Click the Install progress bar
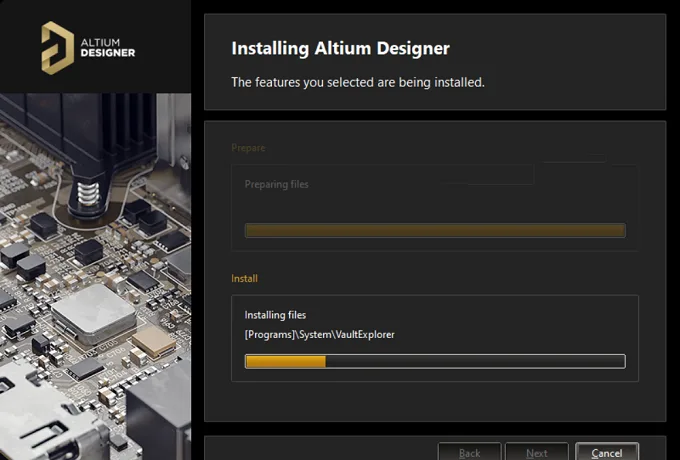The width and height of the screenshot is (680, 460). tap(435, 361)
